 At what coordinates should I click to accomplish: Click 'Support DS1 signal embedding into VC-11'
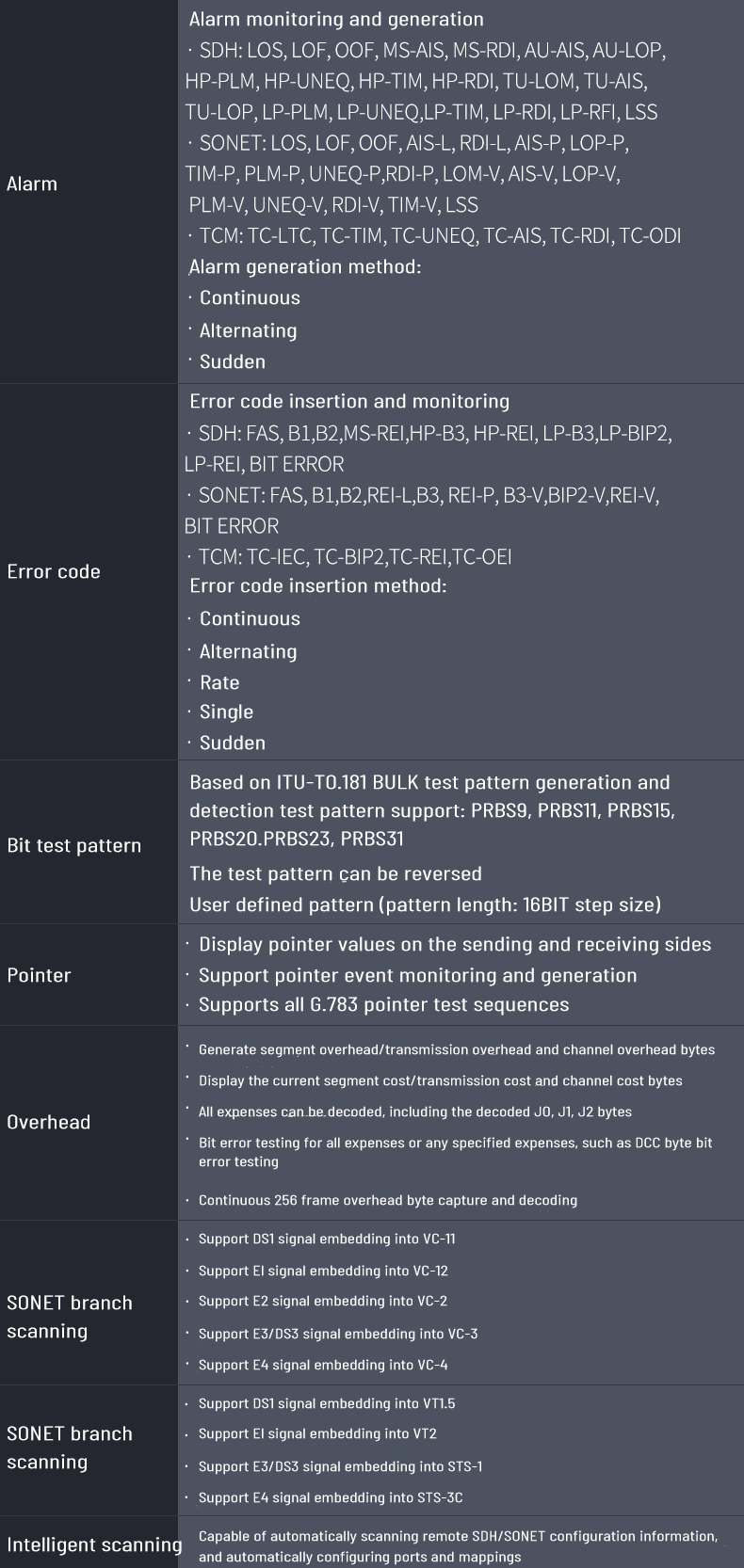coord(326,1239)
